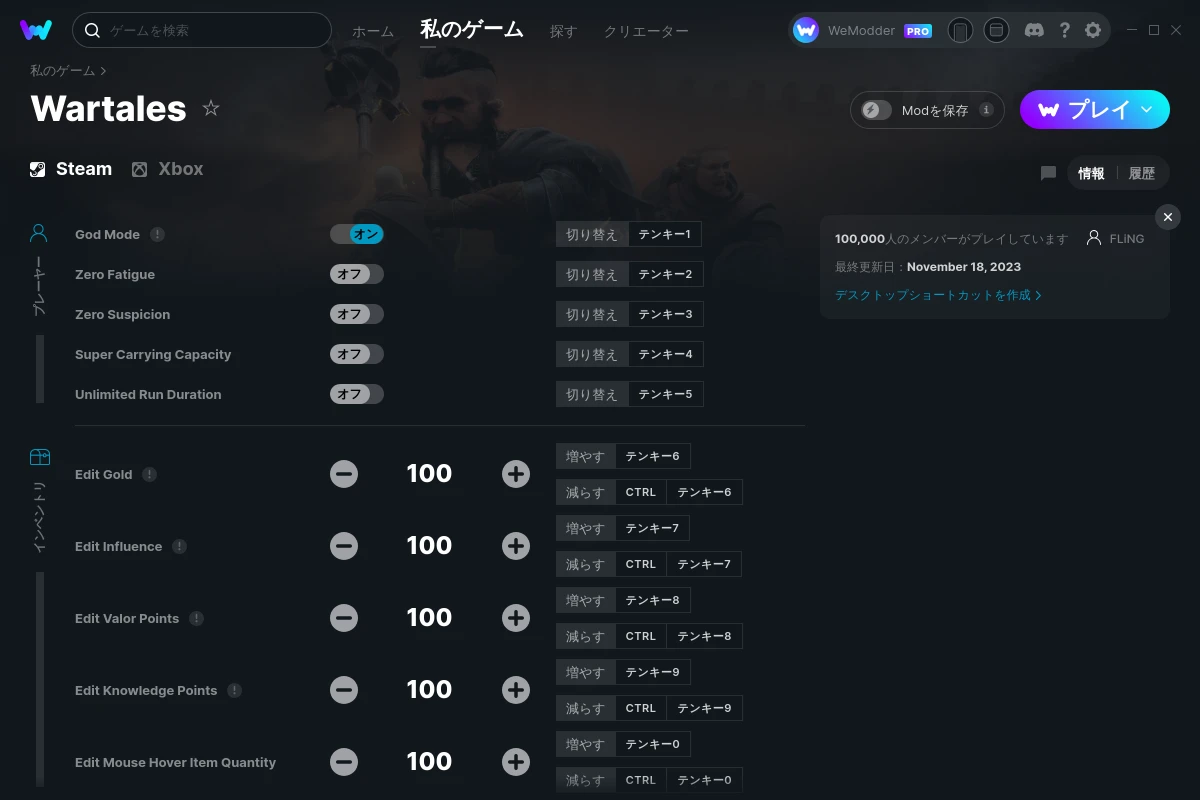The width and height of the screenshot is (1200, 800).
Task: Select the Steam platform tab
Action: 70,169
